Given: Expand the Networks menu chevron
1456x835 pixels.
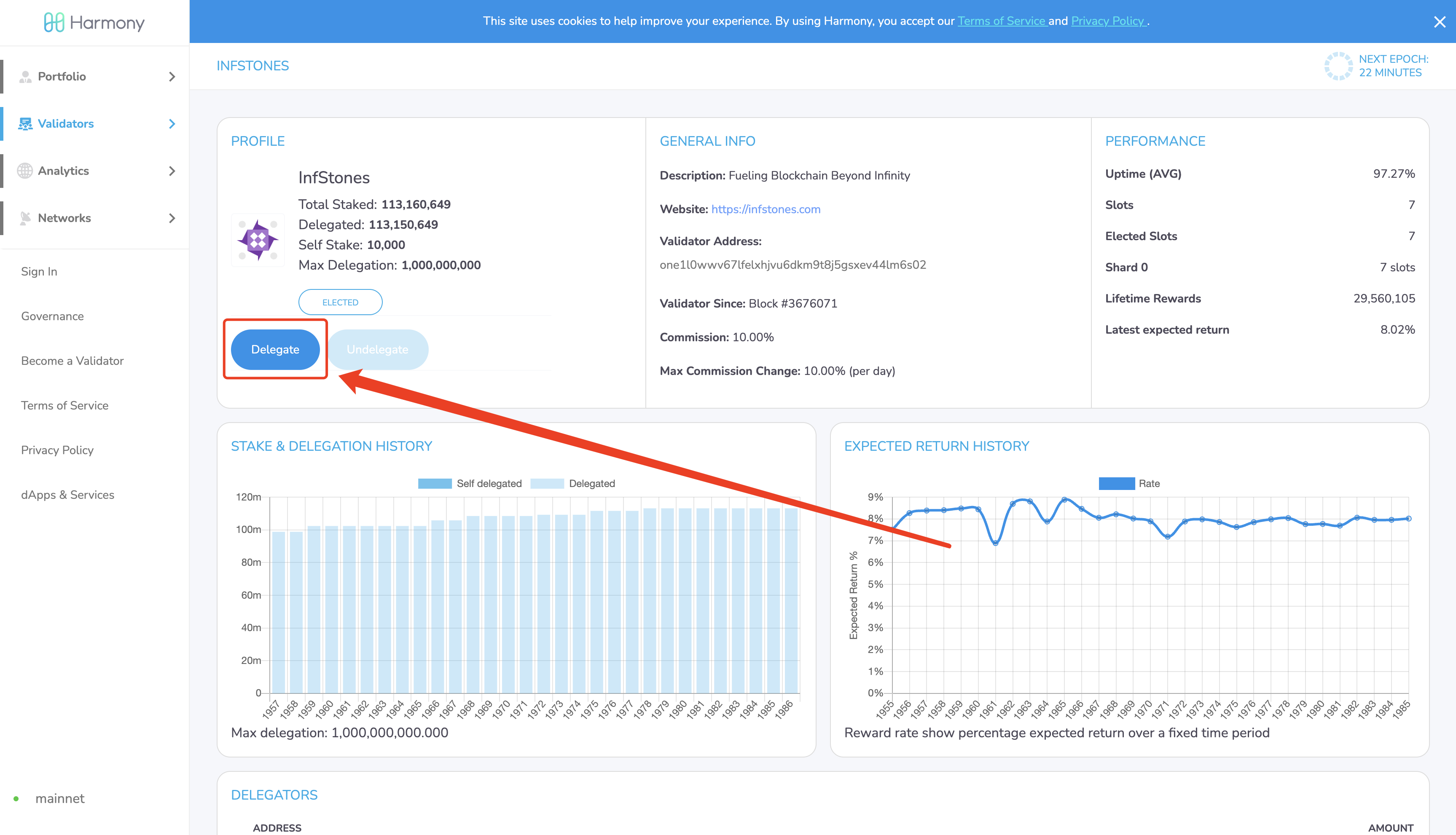Looking at the screenshot, I should click(172, 218).
